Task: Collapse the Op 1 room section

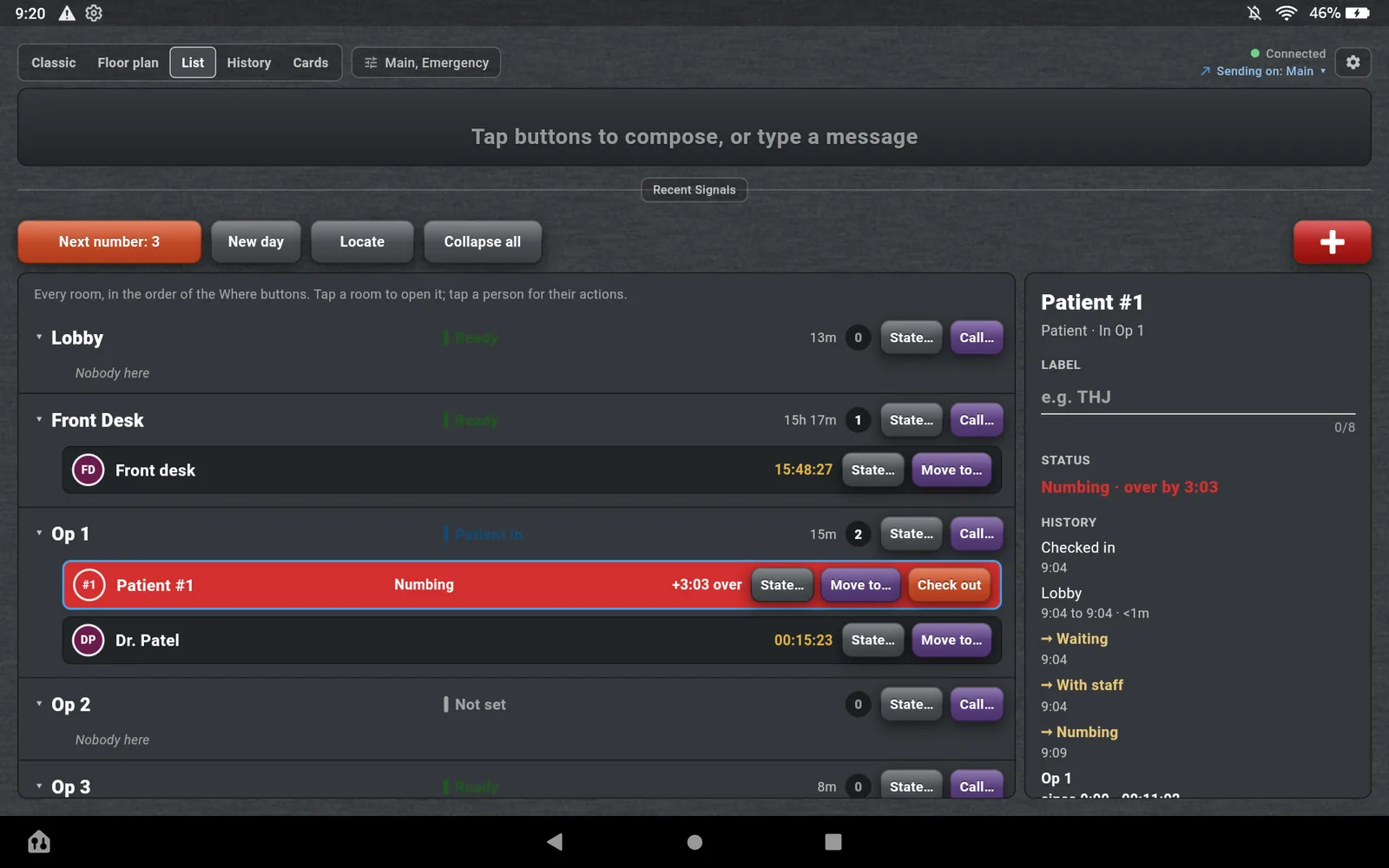Action: (x=39, y=533)
